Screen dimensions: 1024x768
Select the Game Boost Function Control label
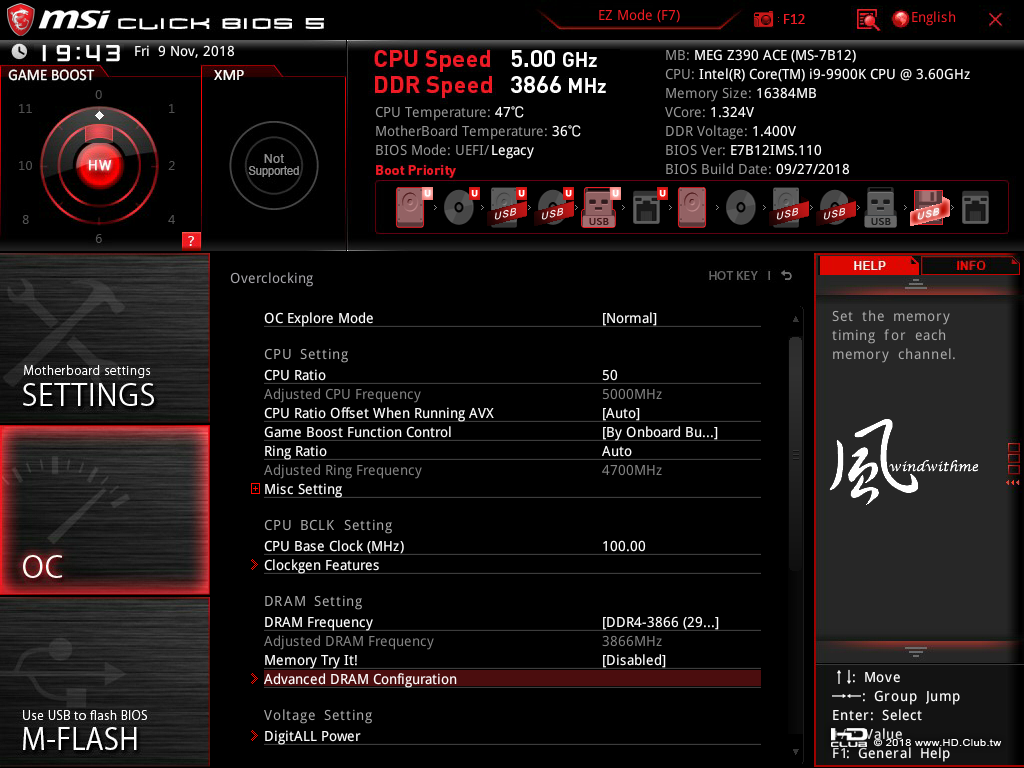[357, 432]
